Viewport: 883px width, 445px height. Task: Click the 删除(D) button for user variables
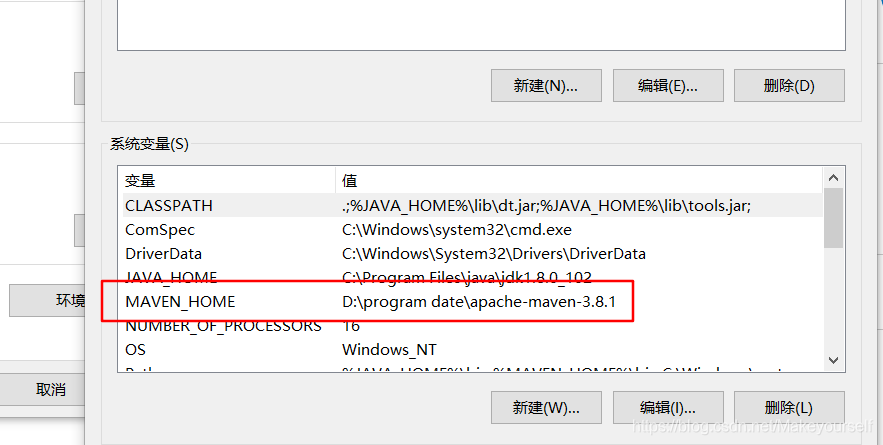pyautogui.click(x=789, y=86)
